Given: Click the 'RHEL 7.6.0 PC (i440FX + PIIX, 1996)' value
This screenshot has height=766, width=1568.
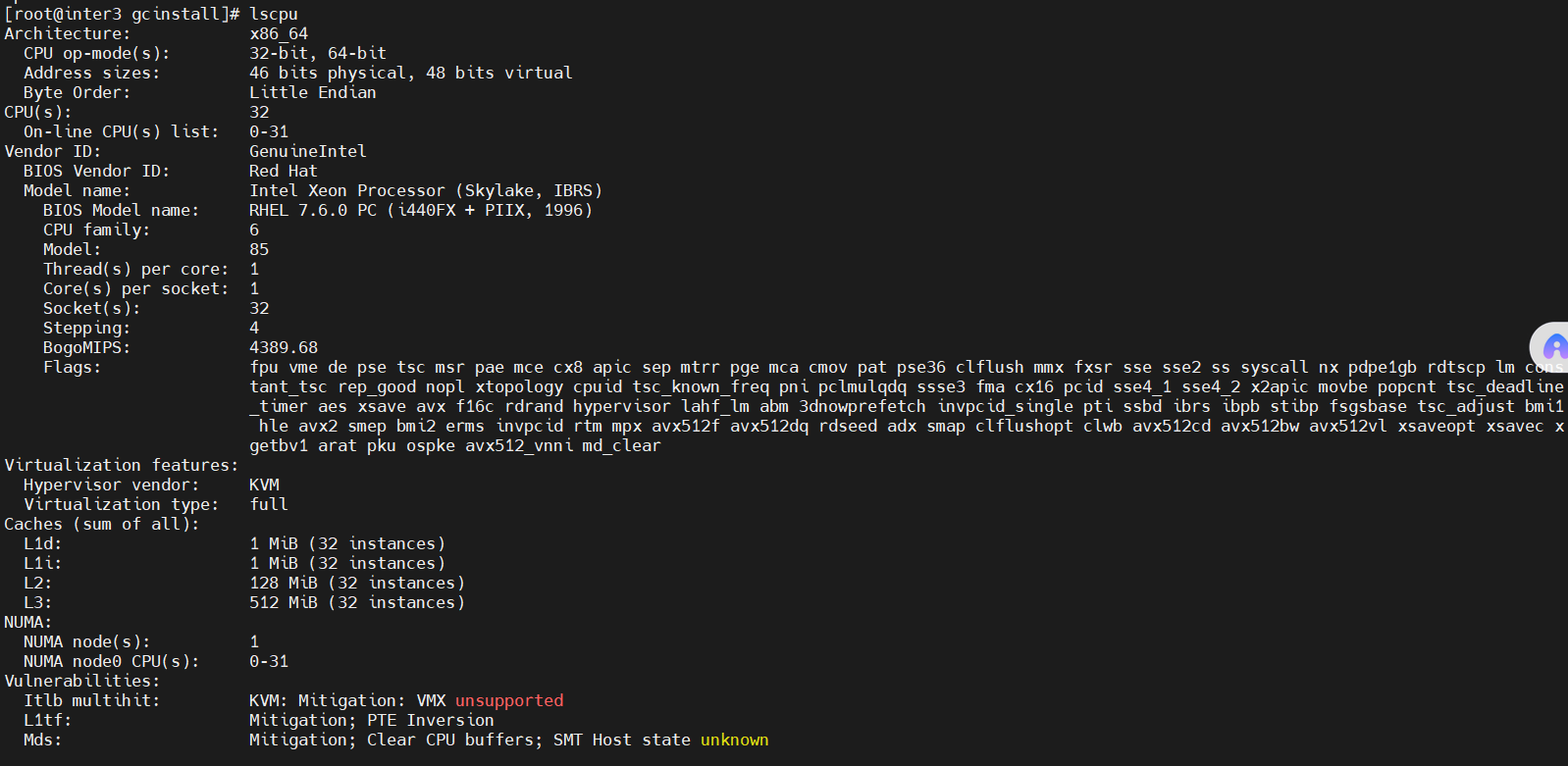Looking at the screenshot, I should pos(421,210).
